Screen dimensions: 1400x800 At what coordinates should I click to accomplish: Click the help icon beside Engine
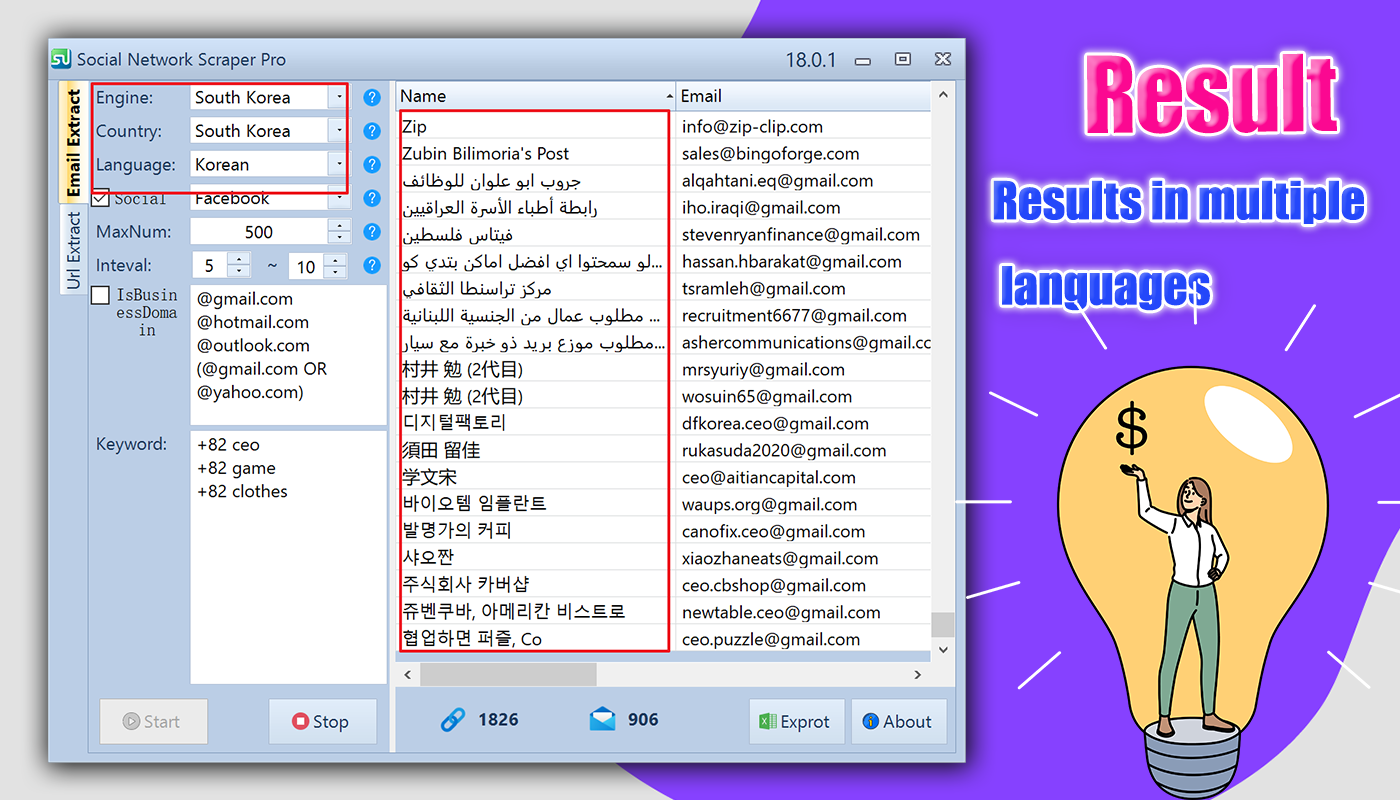tap(372, 98)
